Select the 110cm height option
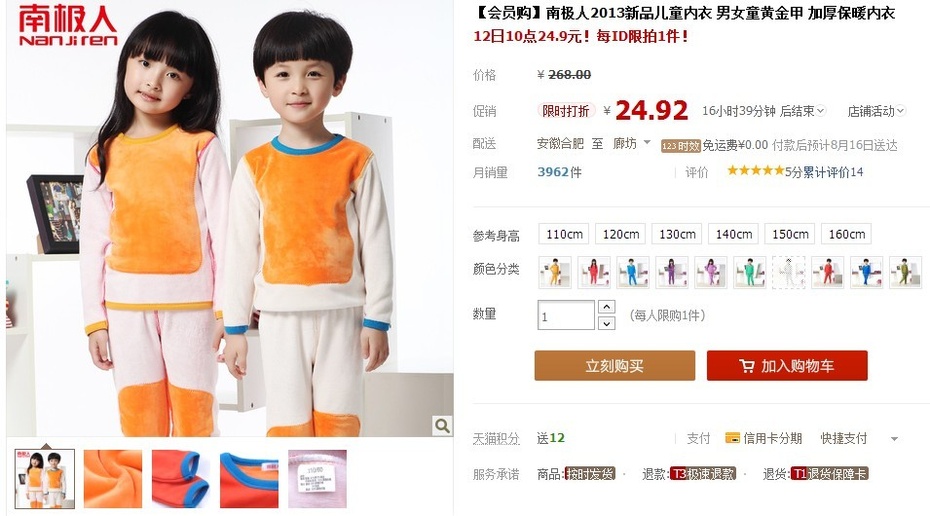Viewport: 930px width, 516px height. [564, 234]
